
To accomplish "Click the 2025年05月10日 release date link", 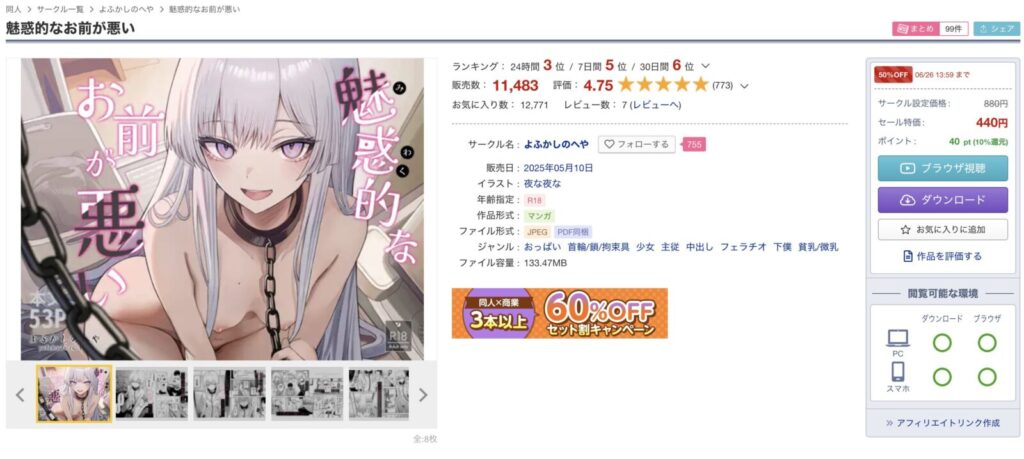I will point(558,168).
